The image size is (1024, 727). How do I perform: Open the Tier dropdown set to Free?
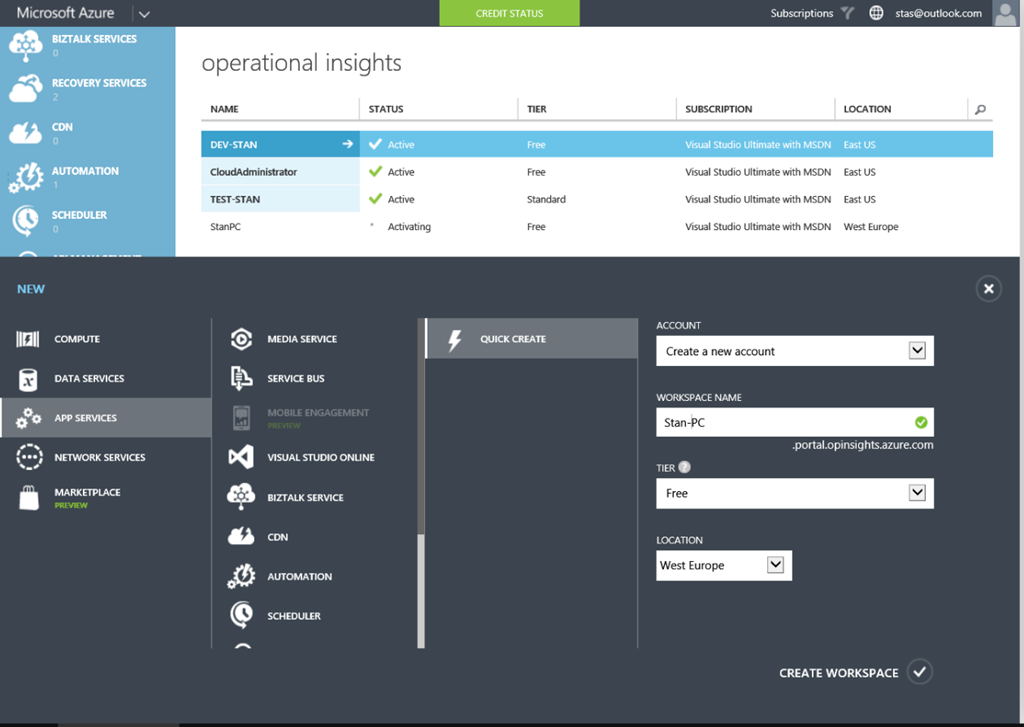pyautogui.click(x=917, y=493)
